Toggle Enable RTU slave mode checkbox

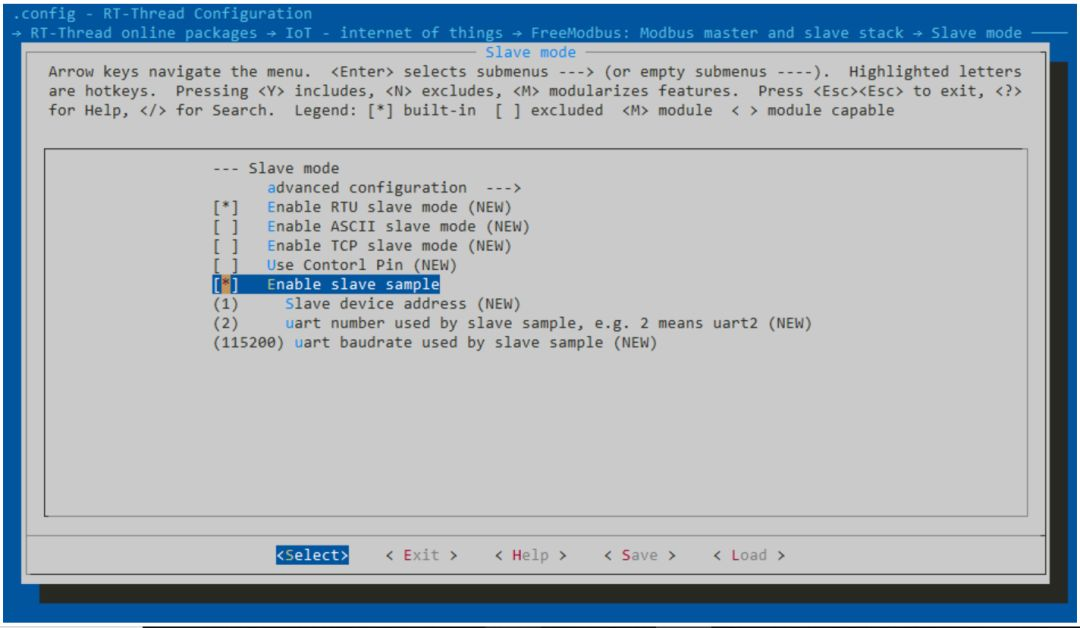(x=225, y=207)
